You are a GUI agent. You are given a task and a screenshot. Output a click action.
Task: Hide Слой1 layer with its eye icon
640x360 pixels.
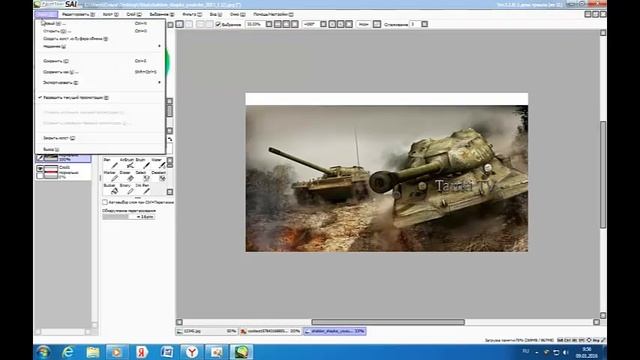pyautogui.click(x=40, y=168)
